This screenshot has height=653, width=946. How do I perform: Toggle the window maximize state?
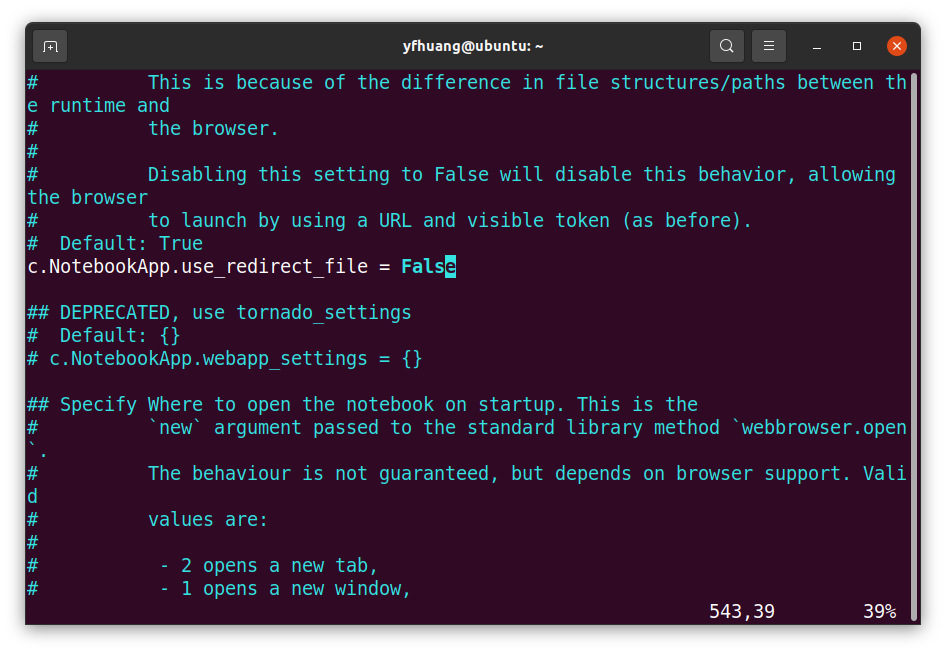coord(856,46)
